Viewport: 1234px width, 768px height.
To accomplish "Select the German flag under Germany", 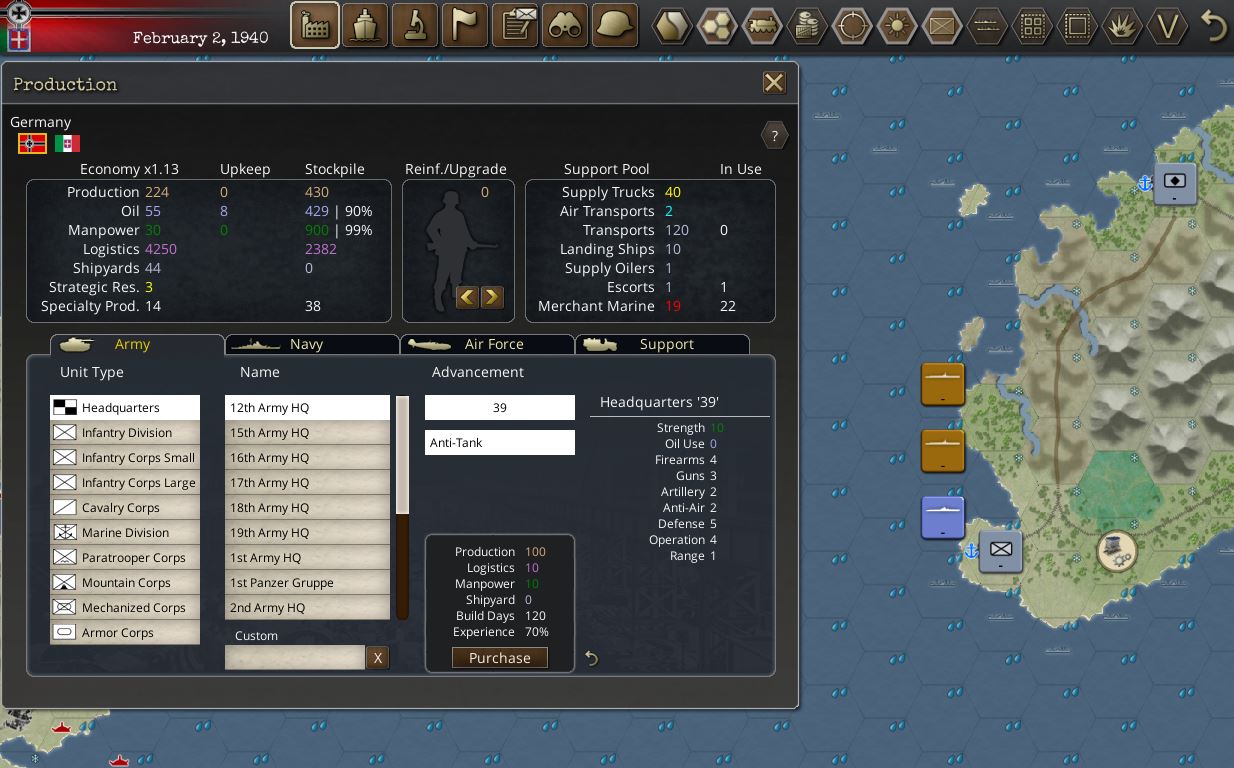I will [33, 143].
